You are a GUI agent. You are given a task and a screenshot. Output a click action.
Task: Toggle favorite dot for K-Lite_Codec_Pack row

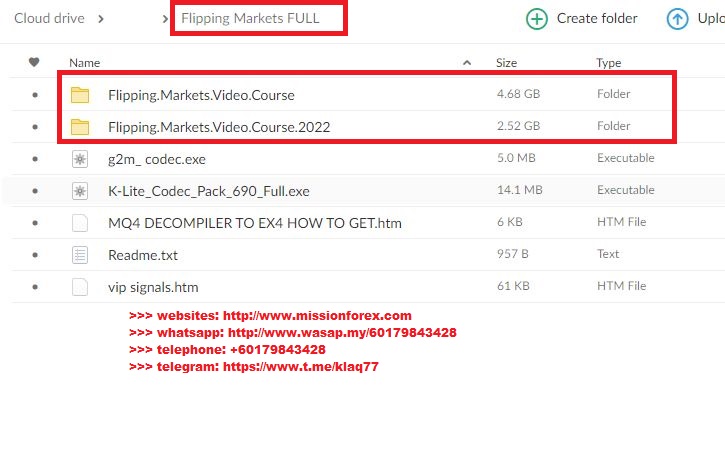pyautogui.click(x=35, y=191)
